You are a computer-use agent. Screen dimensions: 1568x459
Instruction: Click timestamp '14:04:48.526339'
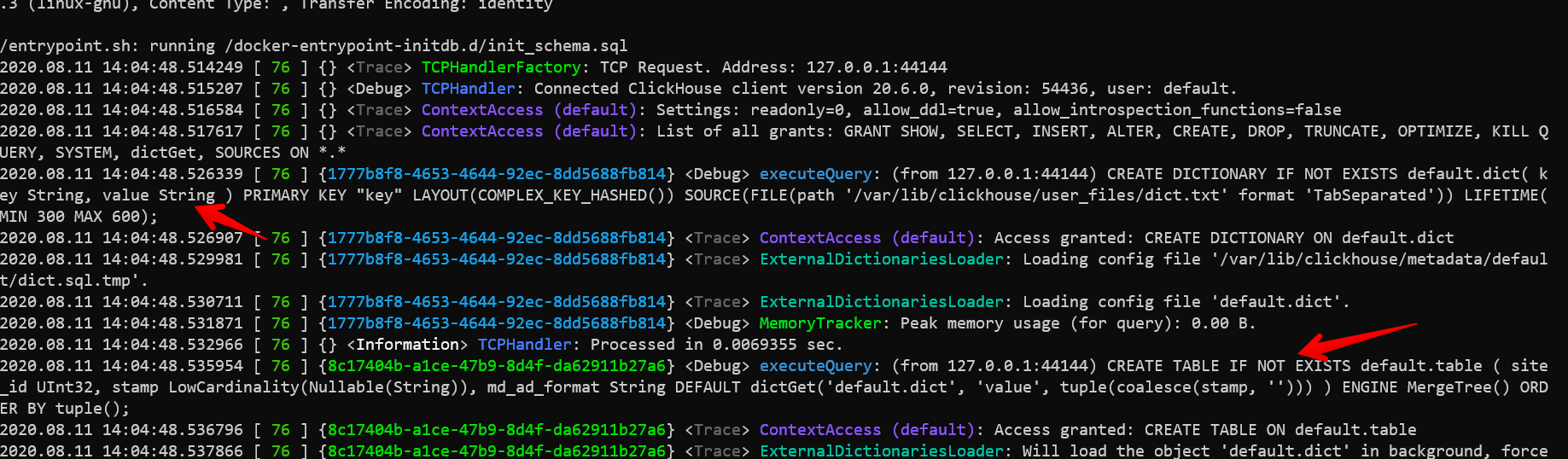coord(173,174)
